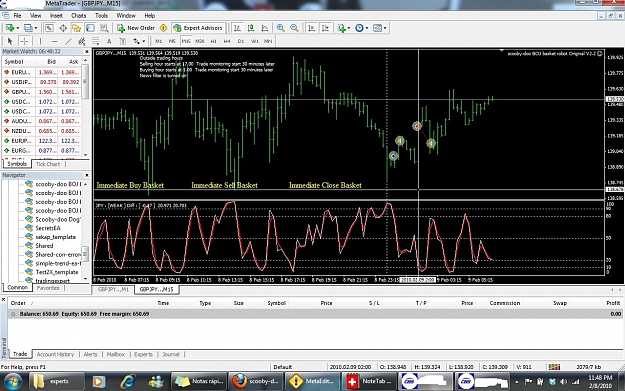Image resolution: width=625 pixels, height=391 pixels.
Task: Expand the Indicators dropdown arrow
Action: click(x=349, y=28)
